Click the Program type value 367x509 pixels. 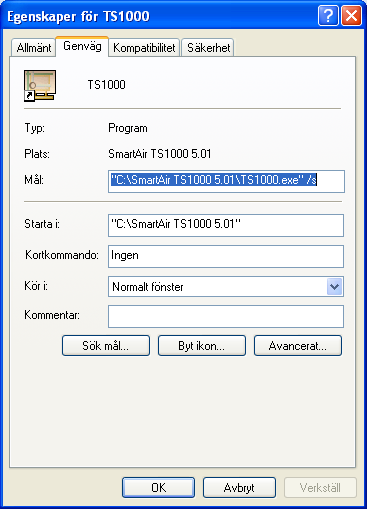point(128,128)
